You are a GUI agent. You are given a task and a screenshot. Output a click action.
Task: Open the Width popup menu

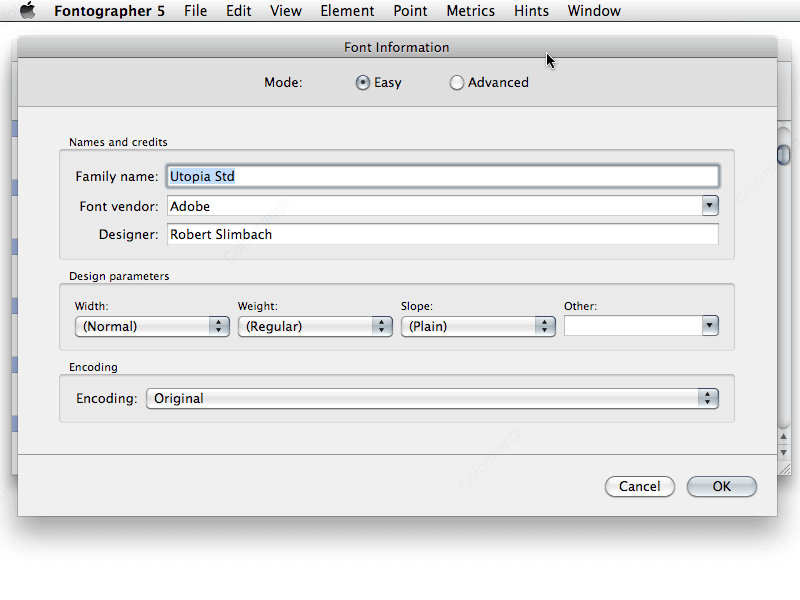152,327
